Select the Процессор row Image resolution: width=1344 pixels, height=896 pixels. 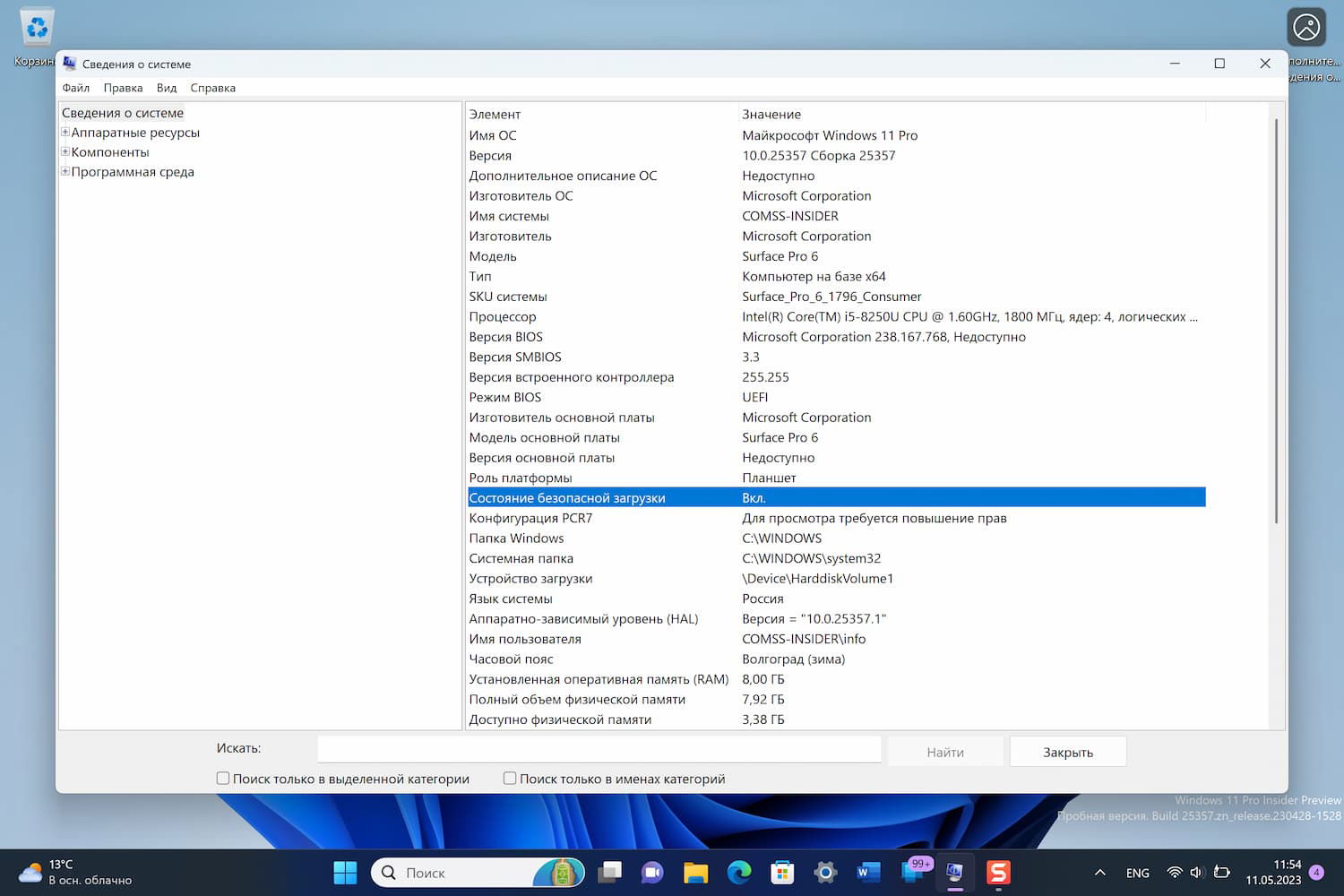coord(836,316)
